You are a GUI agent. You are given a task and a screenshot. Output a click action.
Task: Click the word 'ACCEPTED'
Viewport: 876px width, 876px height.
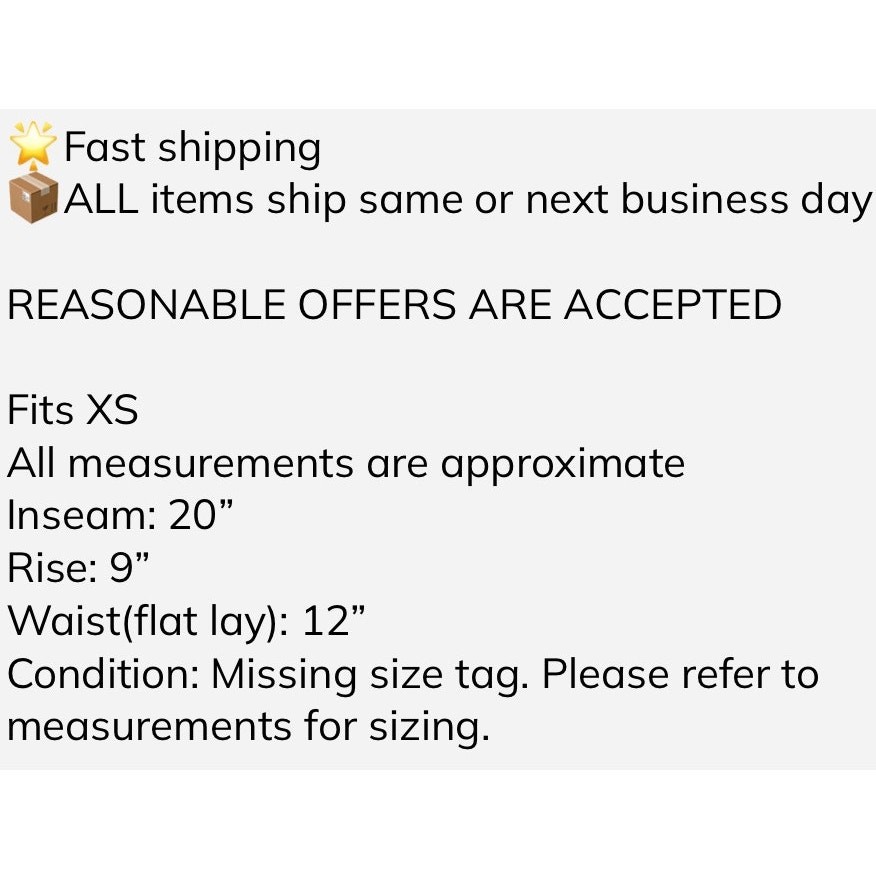coord(672,305)
